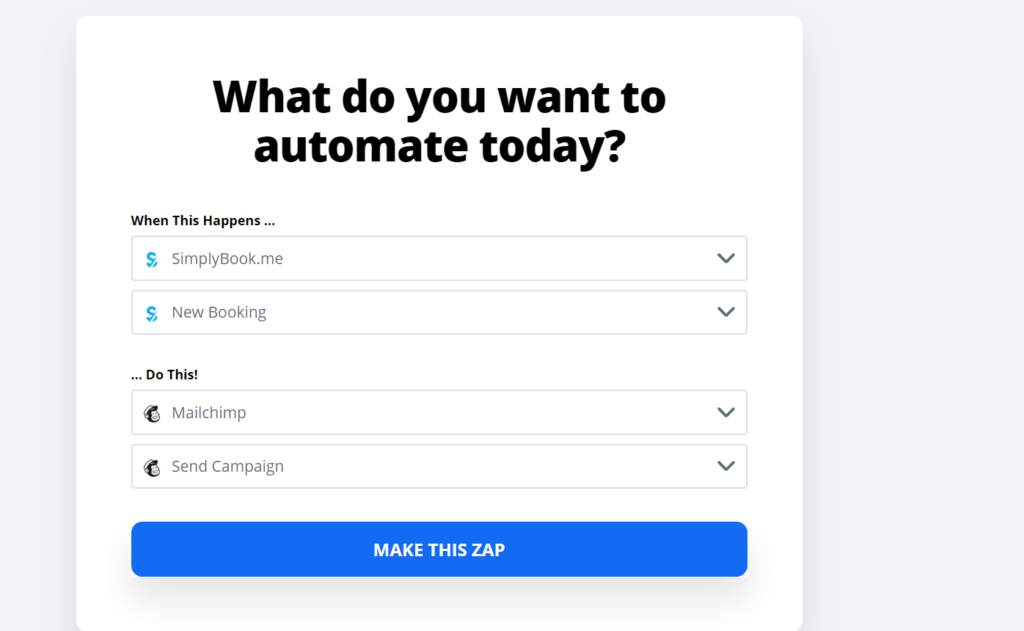Click the SimplyBook icon beside New Booking
The height and width of the screenshot is (631, 1024).
click(x=152, y=314)
